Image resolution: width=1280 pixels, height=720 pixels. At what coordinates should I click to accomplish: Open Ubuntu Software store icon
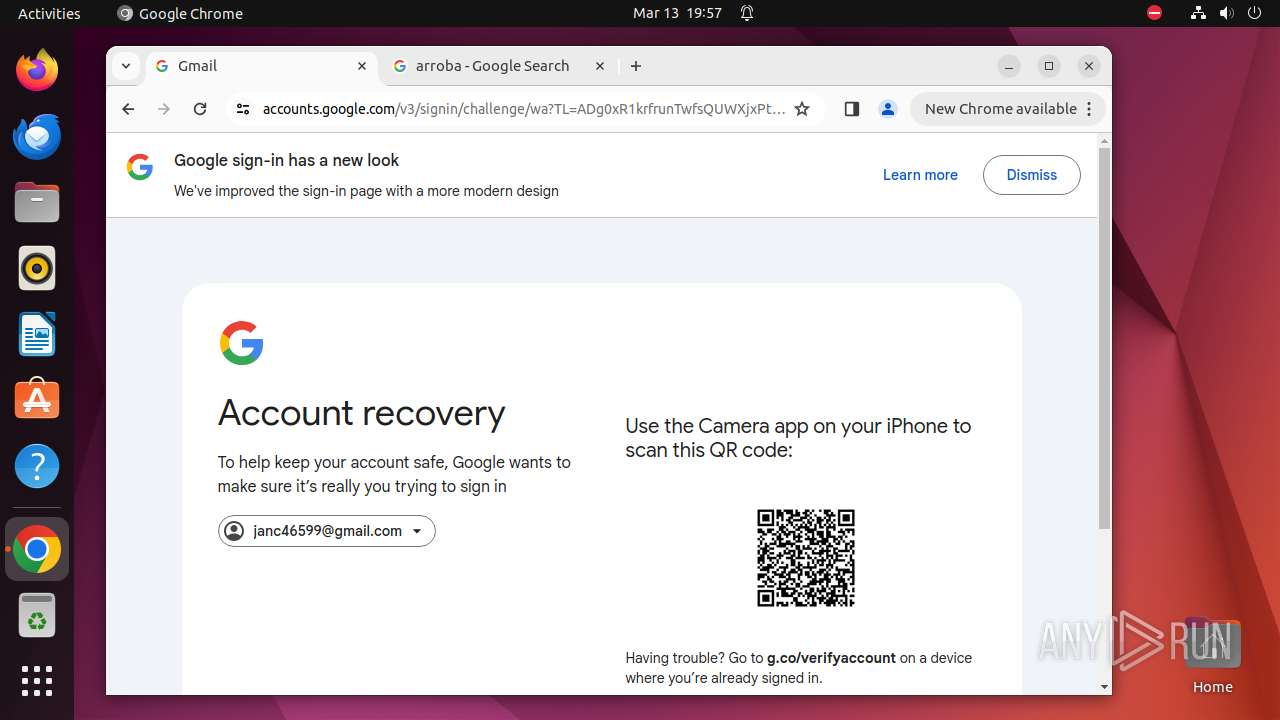37,400
